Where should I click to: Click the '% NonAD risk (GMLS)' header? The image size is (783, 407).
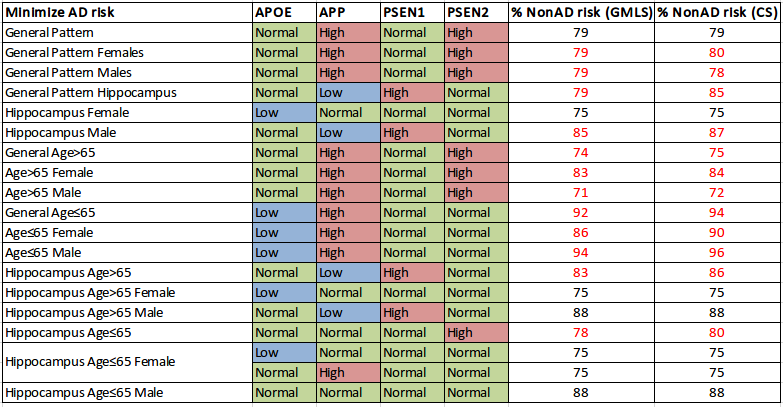tap(582, 12)
